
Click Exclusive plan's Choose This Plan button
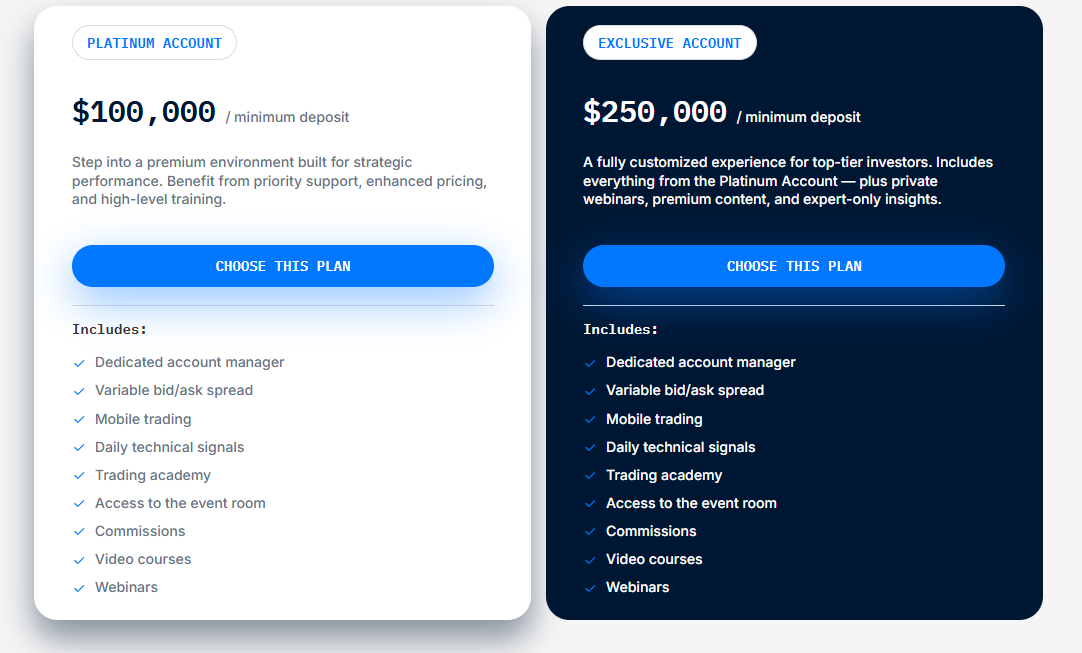[x=794, y=266]
